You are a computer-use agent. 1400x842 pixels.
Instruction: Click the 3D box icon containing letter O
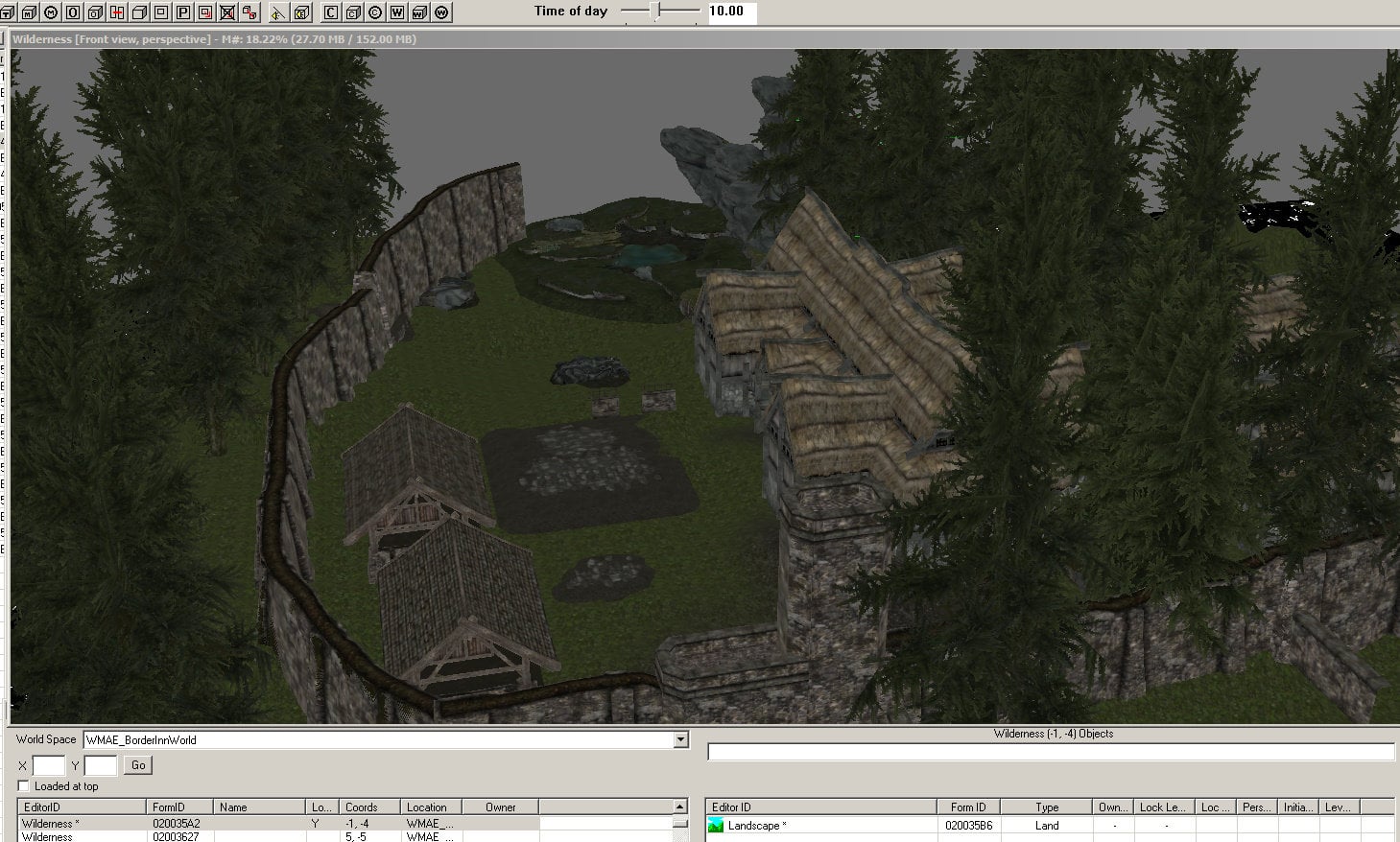[x=94, y=12]
